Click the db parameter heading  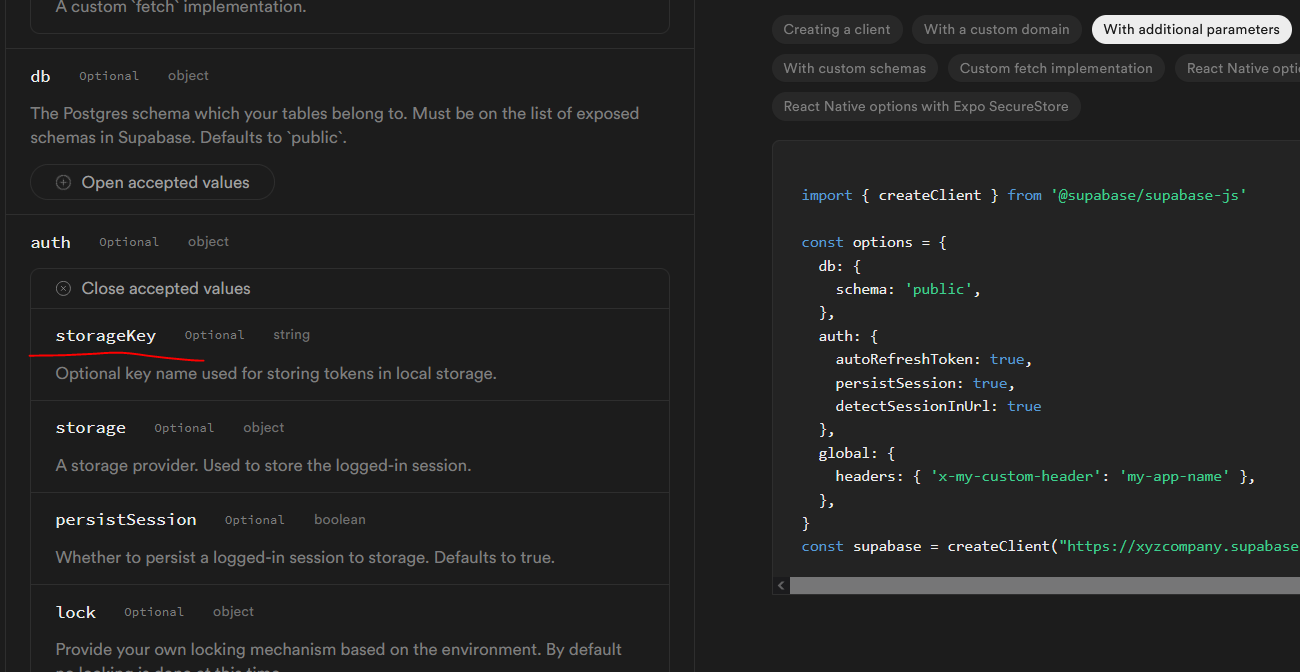tap(40, 76)
